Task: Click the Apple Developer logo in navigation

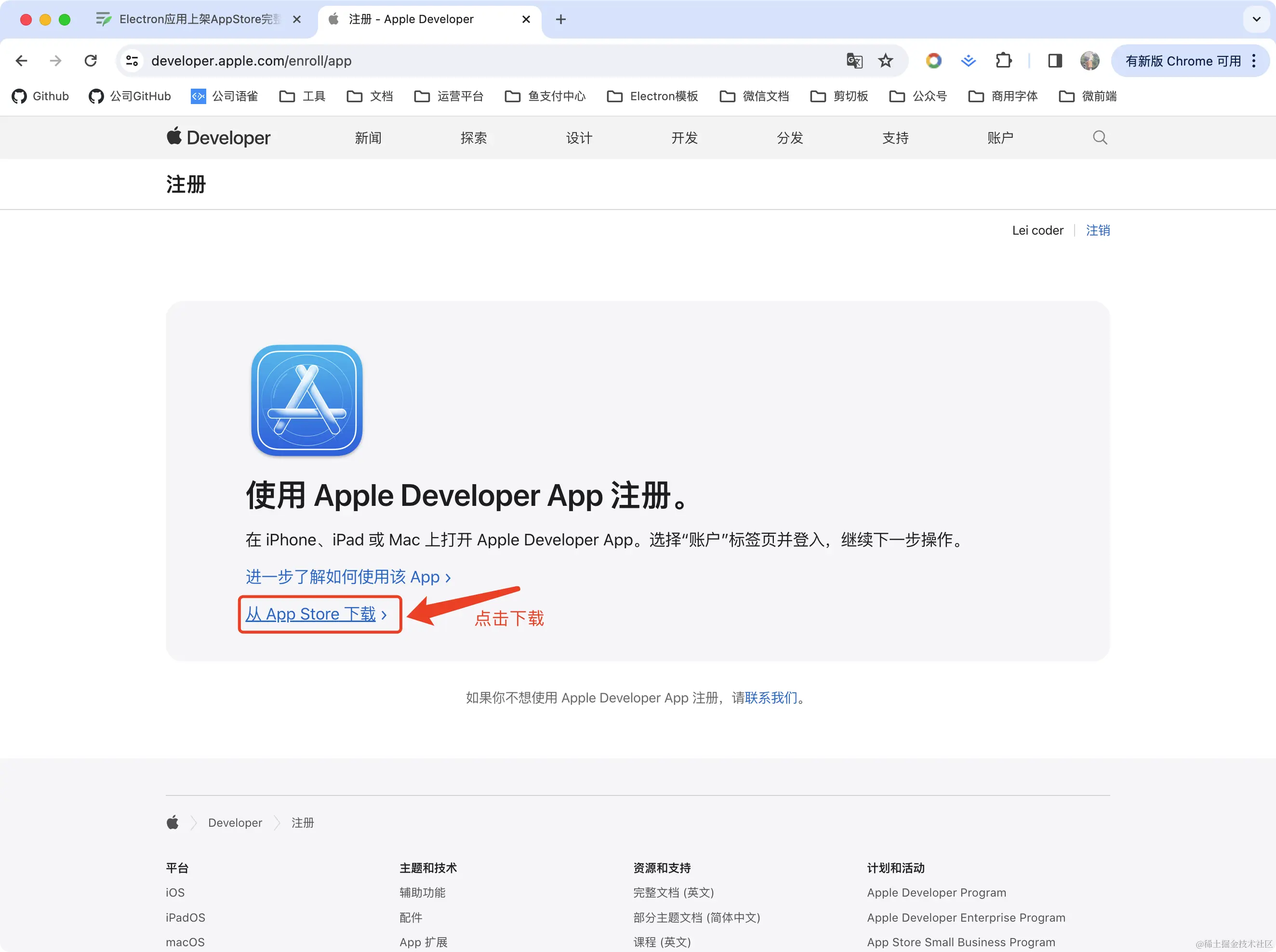Action: pyautogui.click(x=218, y=138)
